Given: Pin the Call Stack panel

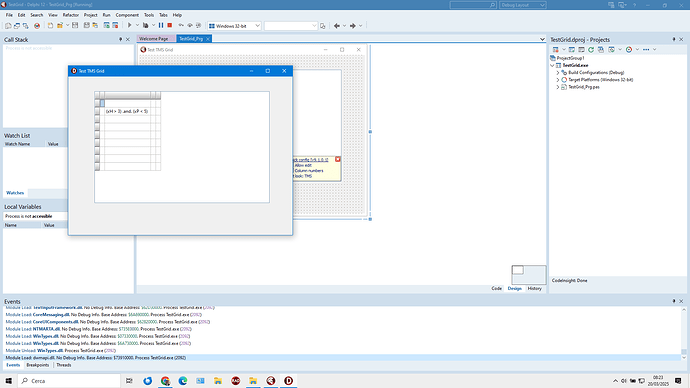Looking at the screenshot, I should point(120,40).
